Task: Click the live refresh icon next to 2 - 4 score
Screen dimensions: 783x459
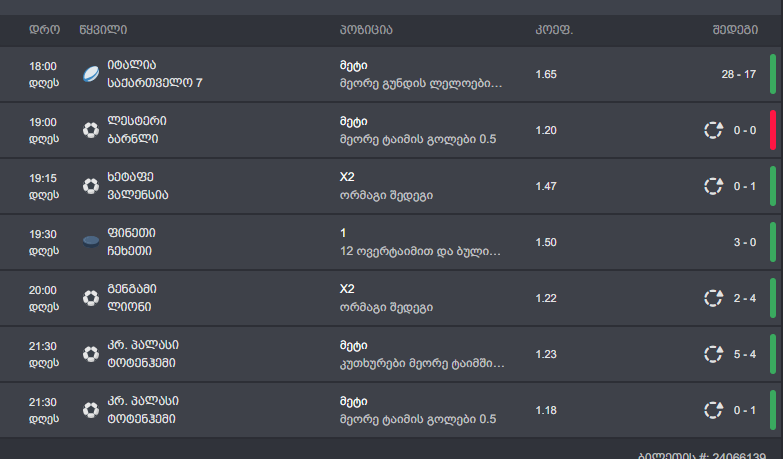Action: (x=714, y=298)
